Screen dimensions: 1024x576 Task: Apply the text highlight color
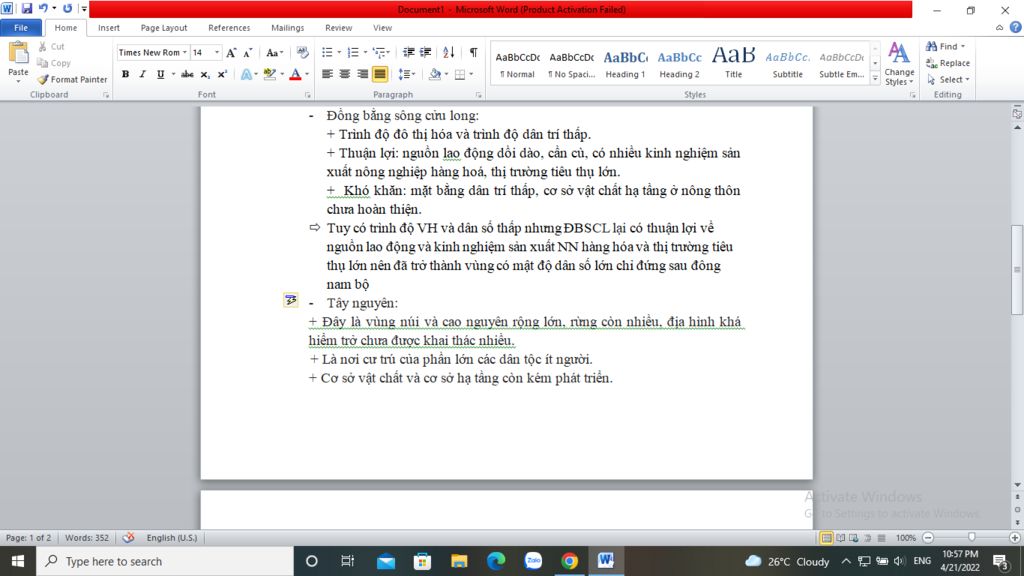coord(270,74)
